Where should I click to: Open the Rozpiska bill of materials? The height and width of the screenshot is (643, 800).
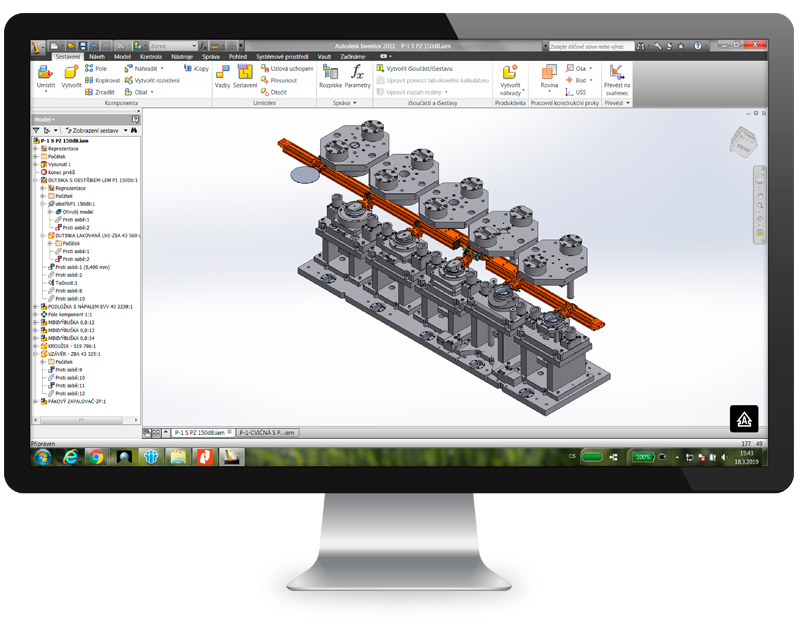click(x=330, y=76)
